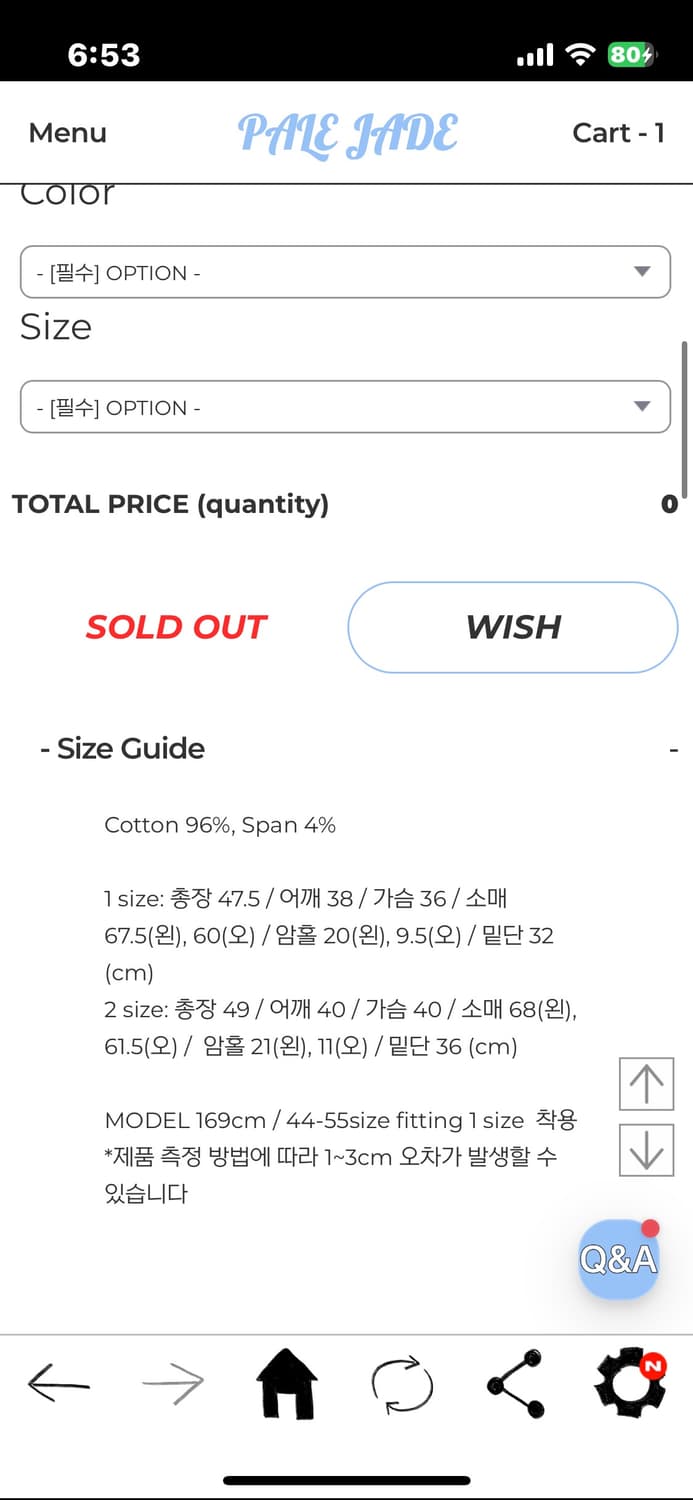This screenshot has width=693, height=1500.
Task: Open Cart - 1
Action: point(618,133)
